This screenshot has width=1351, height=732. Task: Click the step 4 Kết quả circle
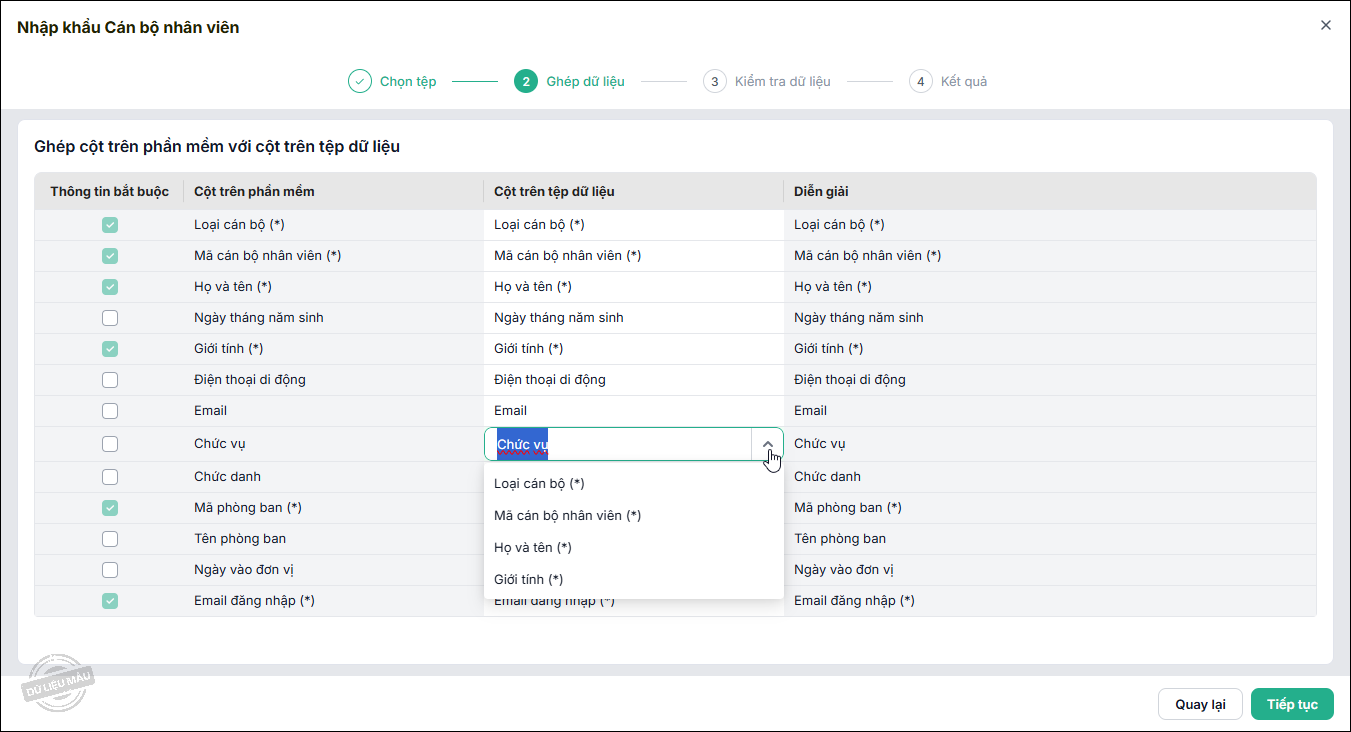921,81
